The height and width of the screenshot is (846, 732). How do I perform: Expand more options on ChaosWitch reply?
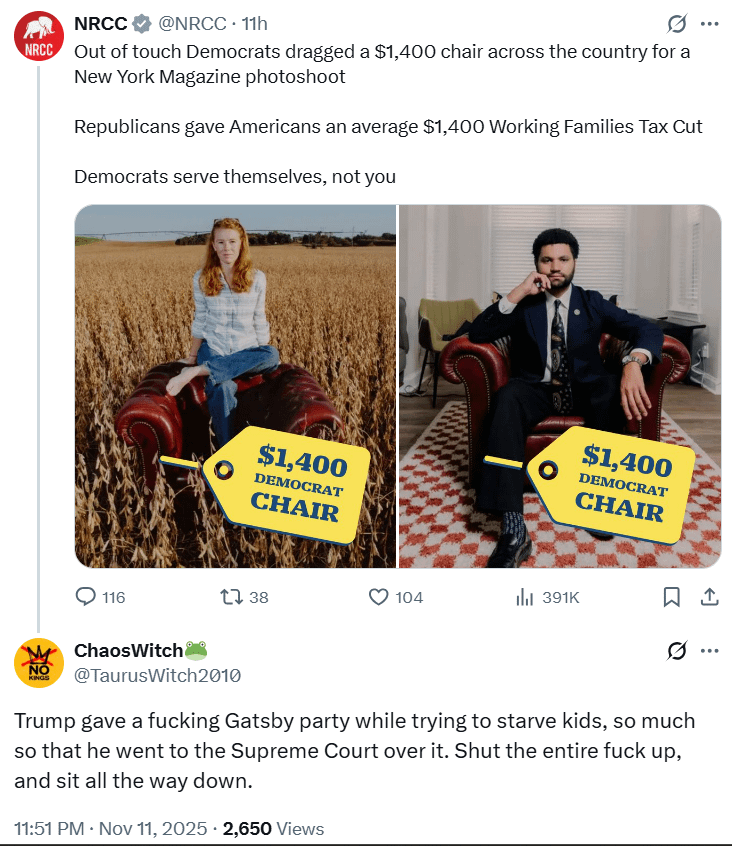[x=709, y=651]
